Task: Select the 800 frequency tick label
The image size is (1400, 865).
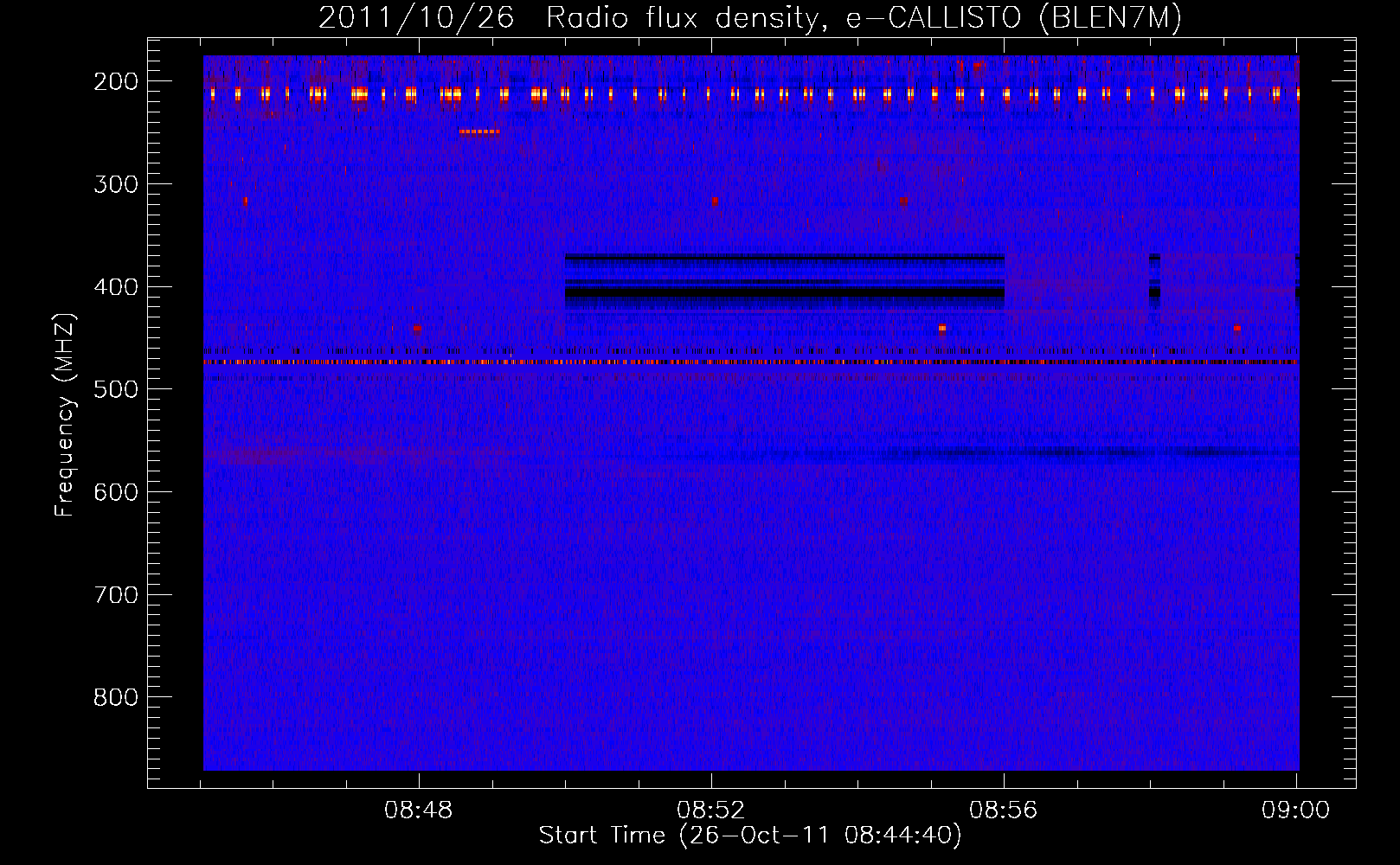Action: 116,697
